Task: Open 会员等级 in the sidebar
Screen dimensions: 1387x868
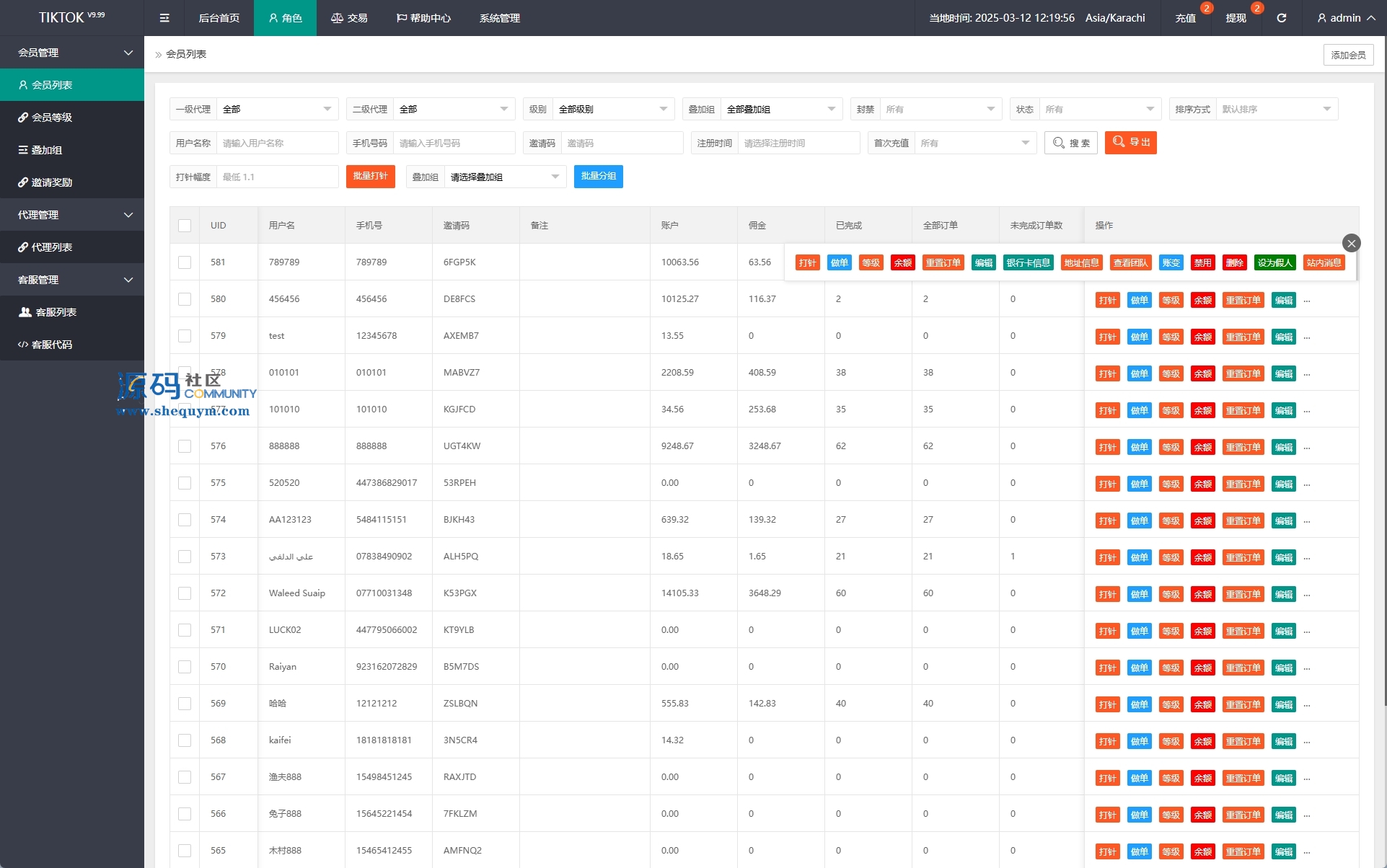Action: pyautogui.click(x=72, y=118)
